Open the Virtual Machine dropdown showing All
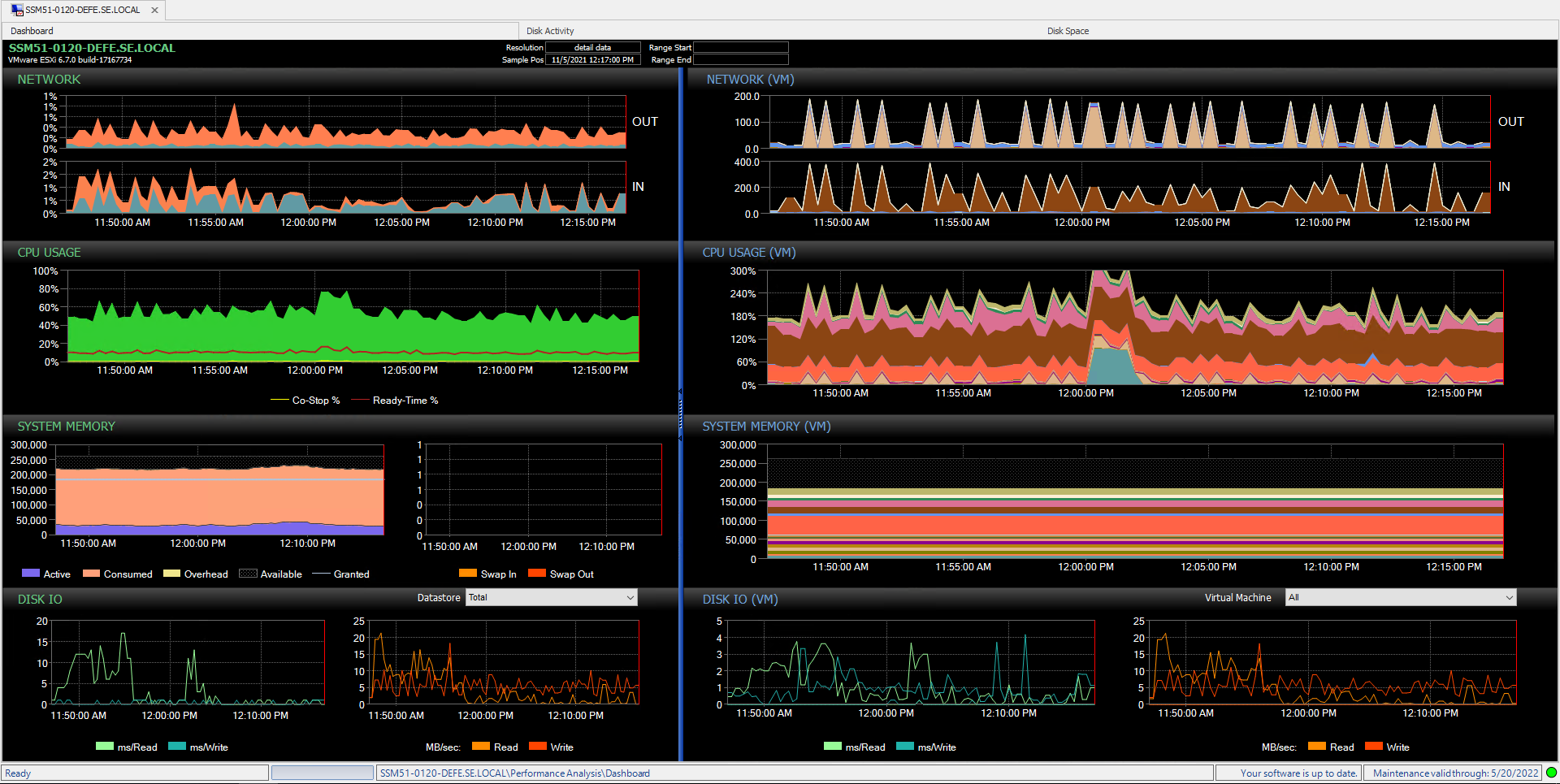 tap(1510, 597)
